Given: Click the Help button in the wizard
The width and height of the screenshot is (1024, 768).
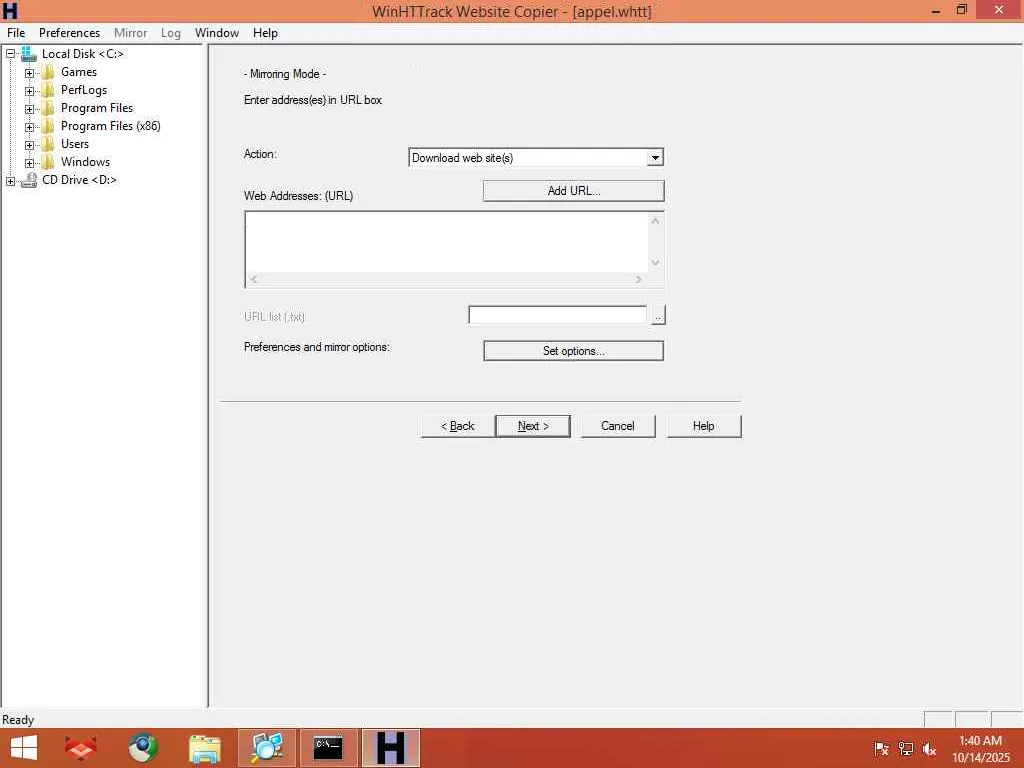Looking at the screenshot, I should 704,426.
